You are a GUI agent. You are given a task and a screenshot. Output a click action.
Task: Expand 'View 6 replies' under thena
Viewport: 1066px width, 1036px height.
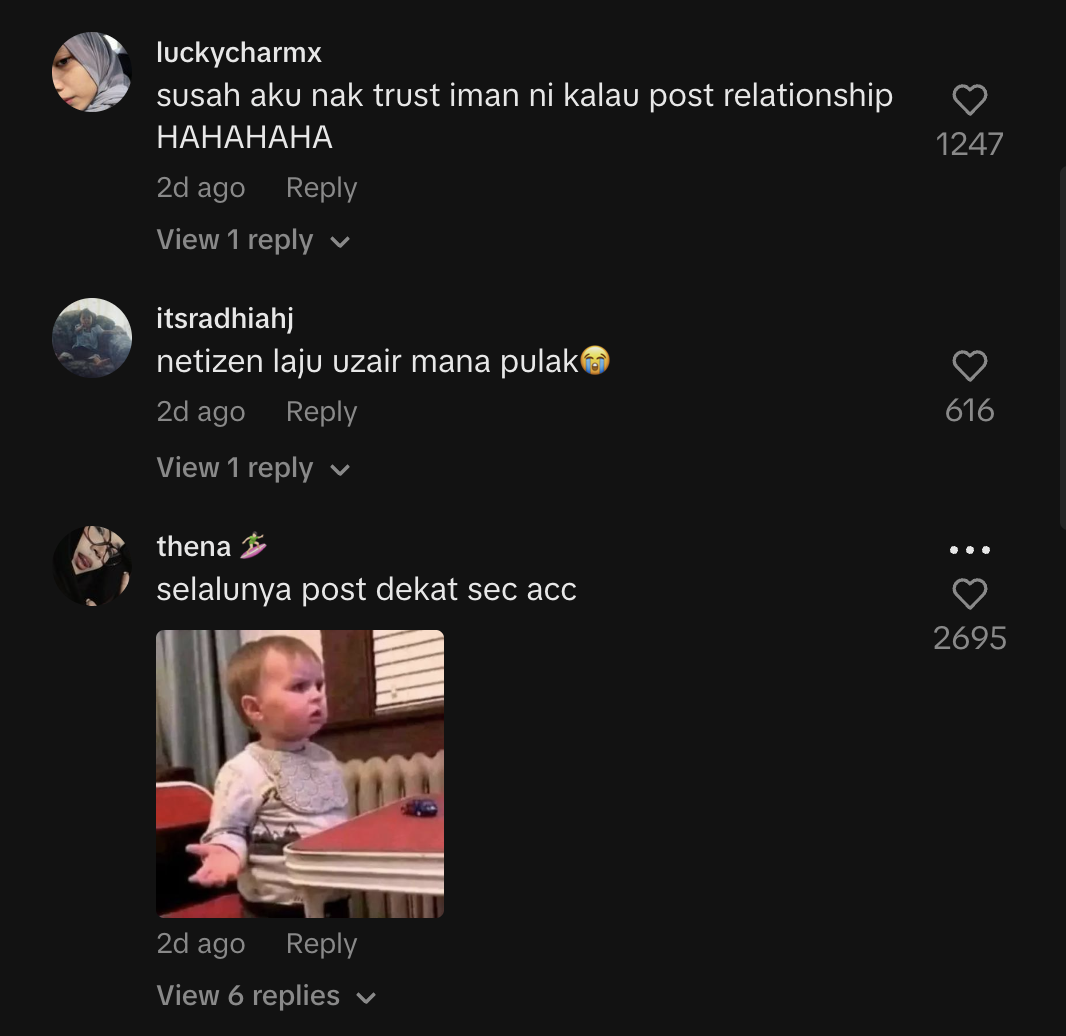(x=266, y=996)
